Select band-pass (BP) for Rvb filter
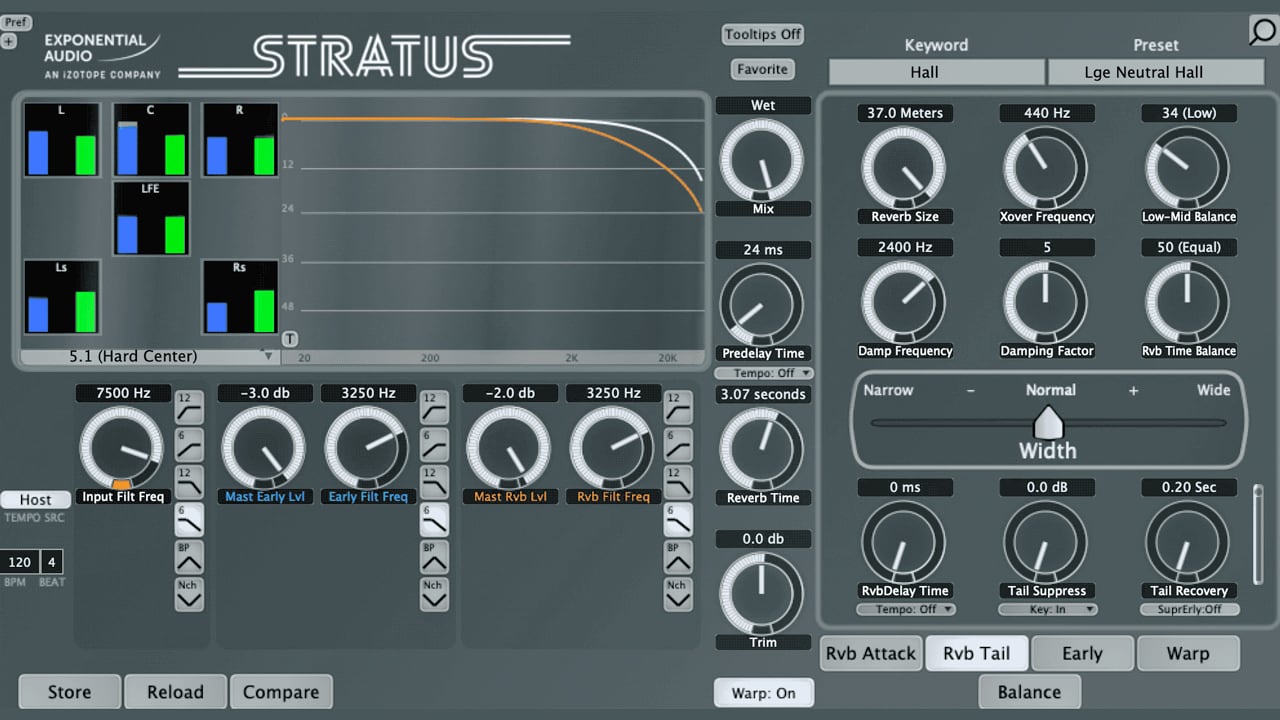The height and width of the screenshot is (720, 1280). pos(678,557)
